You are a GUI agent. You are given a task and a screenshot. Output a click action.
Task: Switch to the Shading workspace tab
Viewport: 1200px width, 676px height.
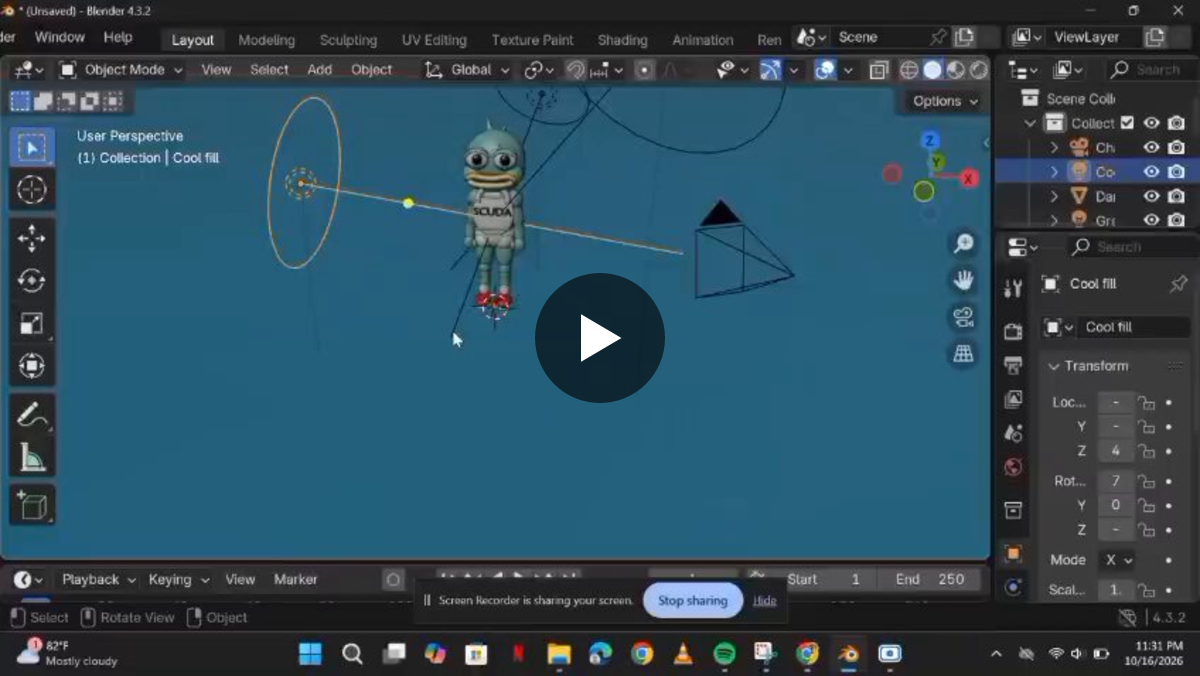[622, 40]
